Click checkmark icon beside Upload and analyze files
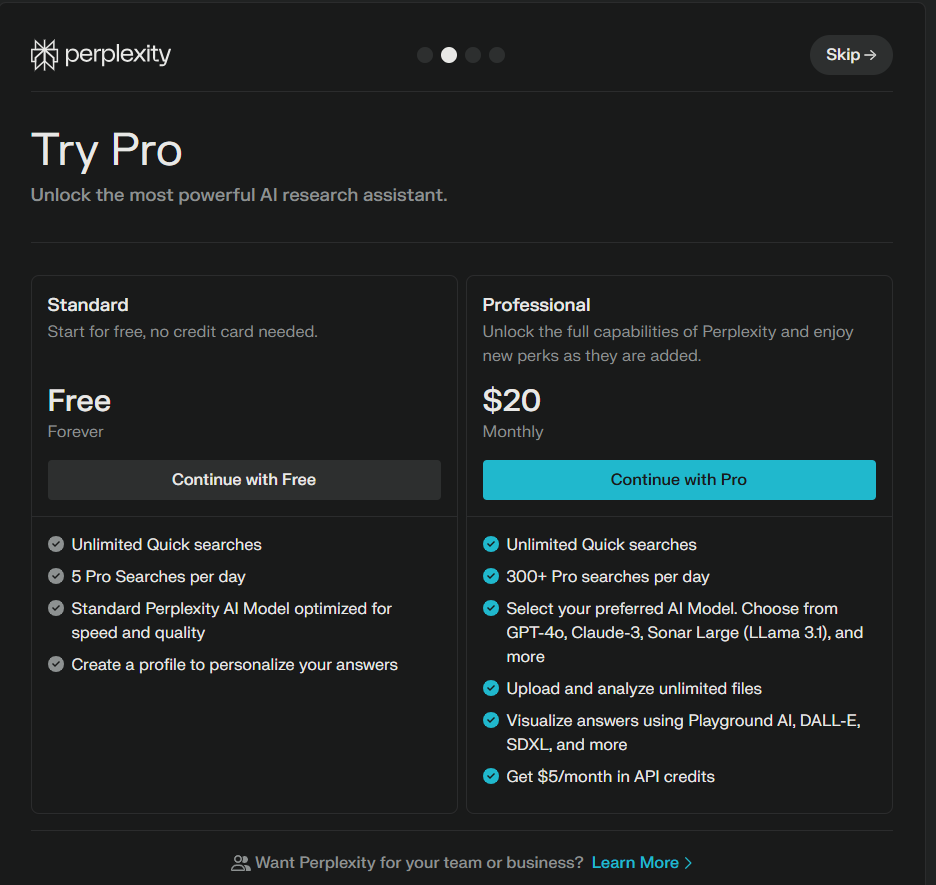 [491, 689]
